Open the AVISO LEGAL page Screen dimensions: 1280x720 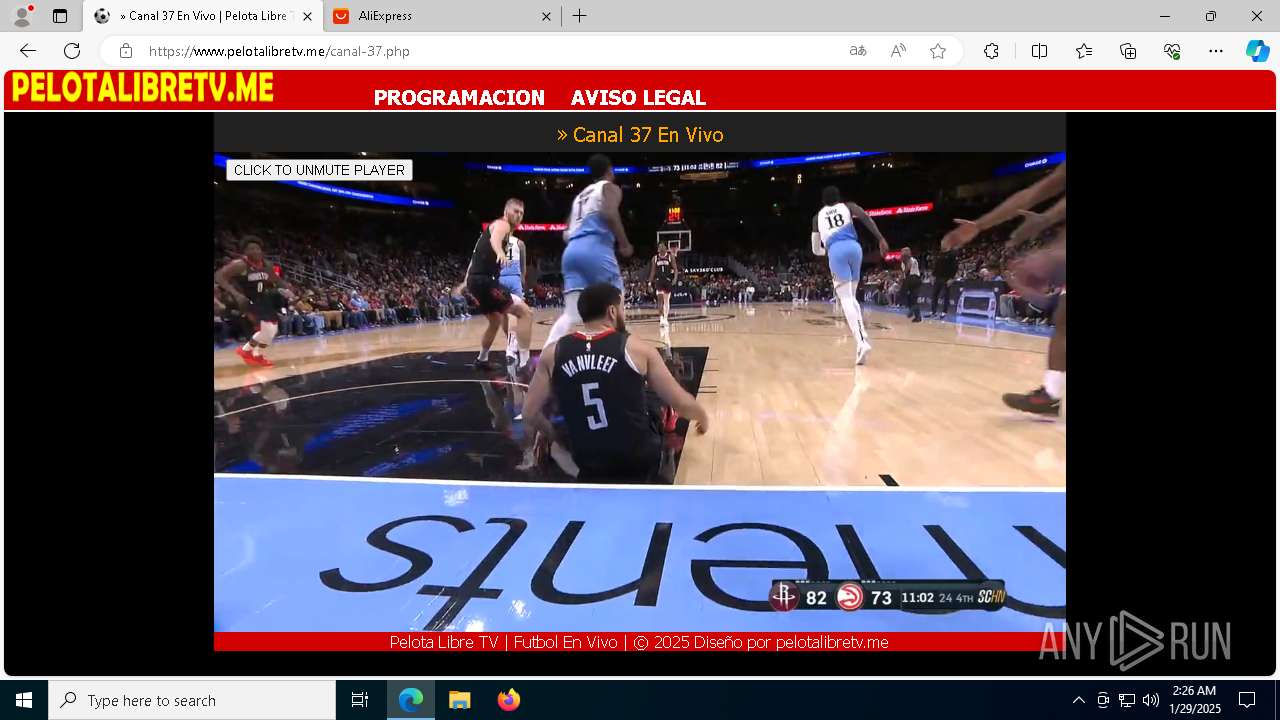click(x=638, y=98)
